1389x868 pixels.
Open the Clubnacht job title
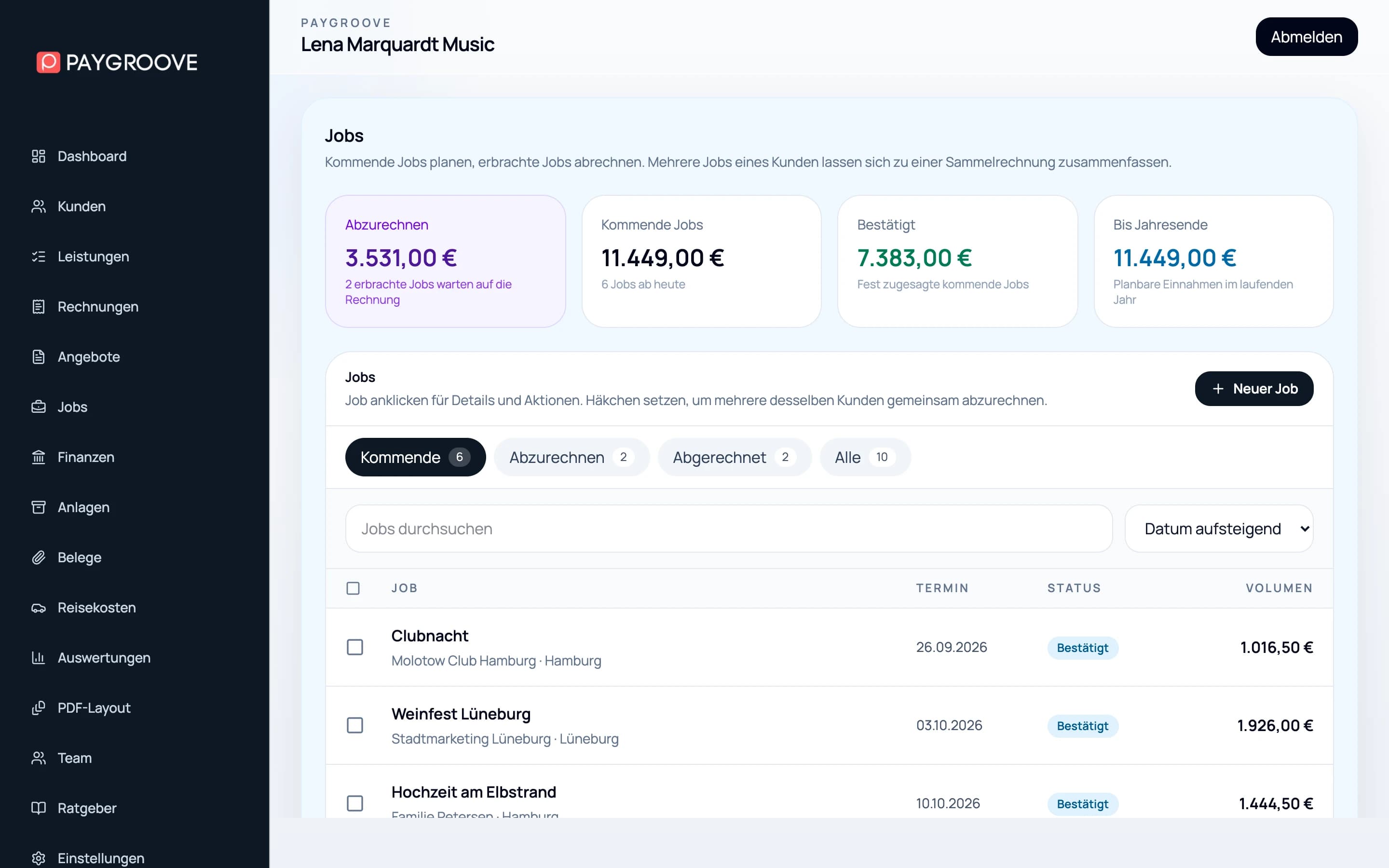point(430,636)
